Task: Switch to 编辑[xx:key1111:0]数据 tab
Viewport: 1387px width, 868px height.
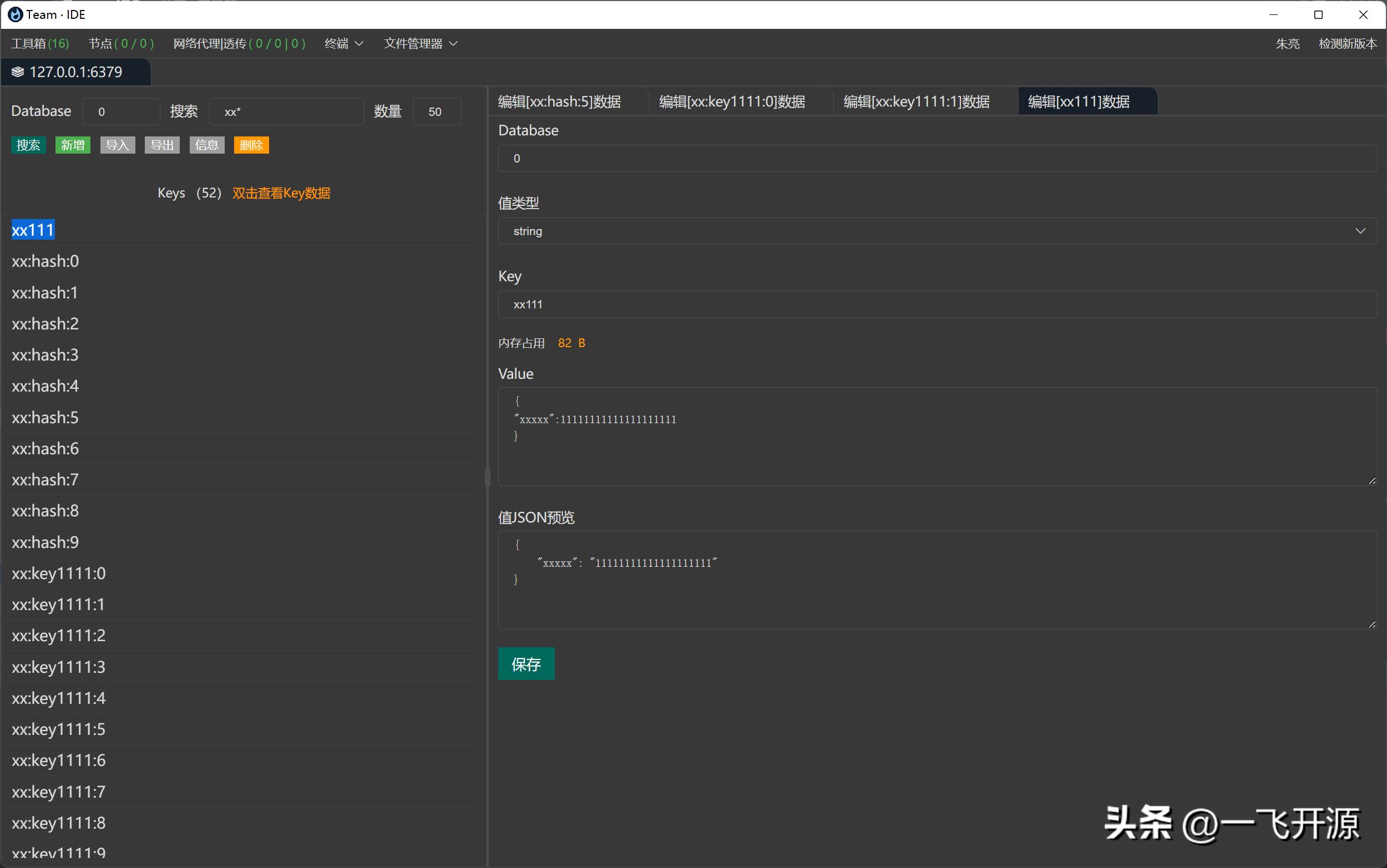Action: pyautogui.click(x=732, y=101)
